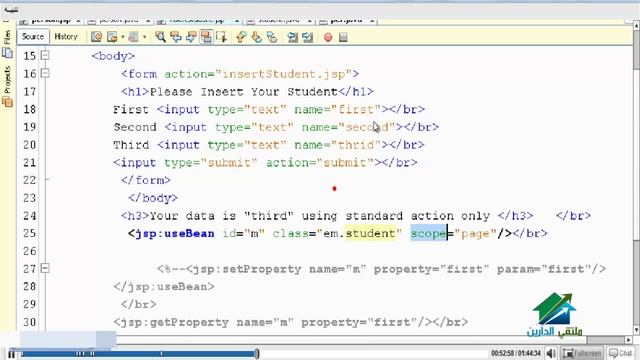Click Find Next Occurrence icon
Screen dimensions: 640x360
(x=191, y=37)
